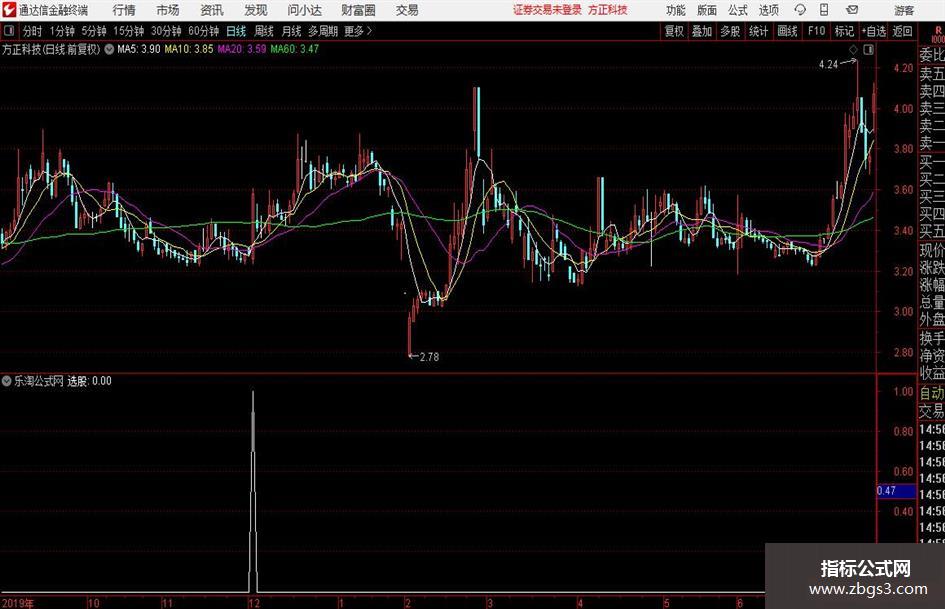This screenshot has width=945, height=609.
Task: Open the 市场 menu
Action: pyautogui.click(x=168, y=10)
